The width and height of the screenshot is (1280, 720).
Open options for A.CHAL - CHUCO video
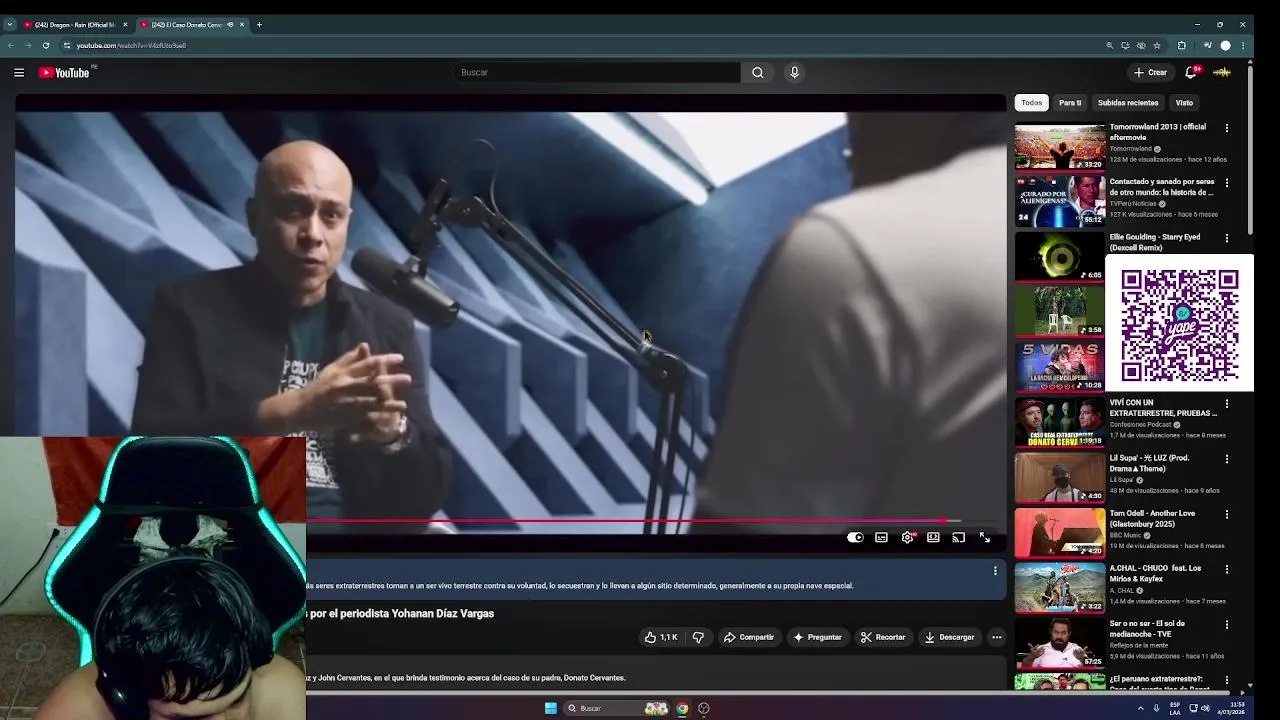1227,569
